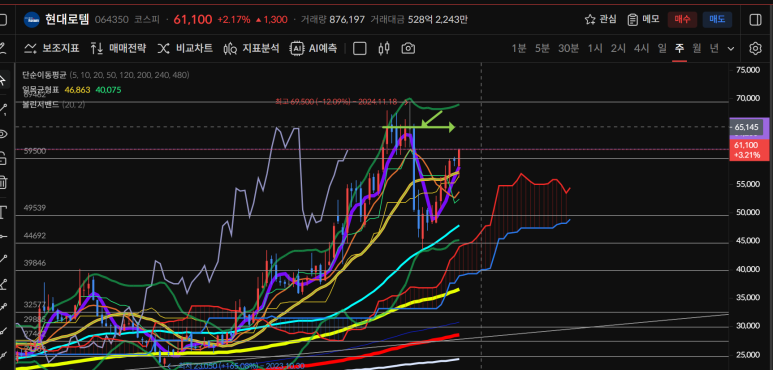Switch to 5분 timeframe
This screenshot has height=370, width=773.
(x=542, y=48)
